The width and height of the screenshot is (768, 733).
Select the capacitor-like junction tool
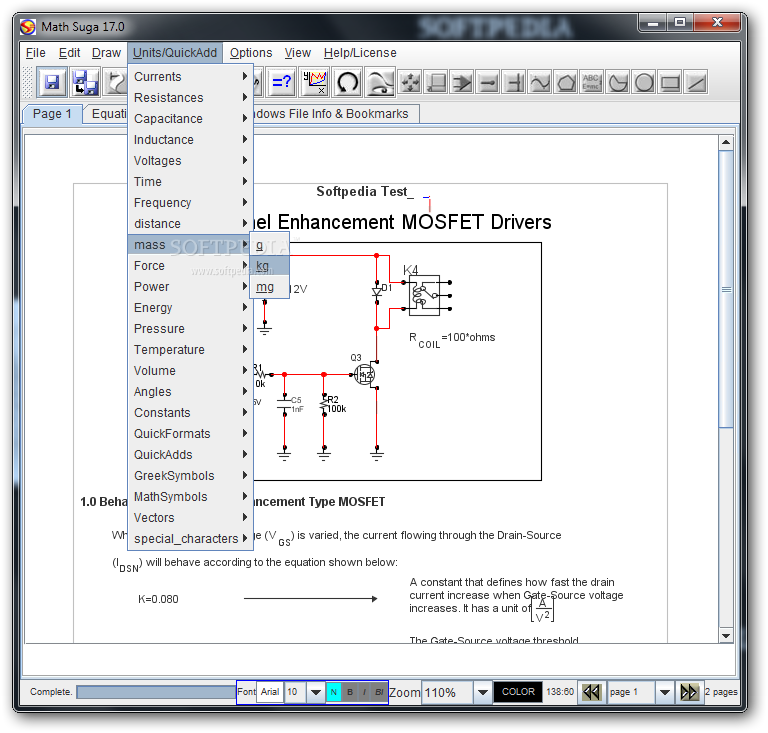tap(514, 83)
